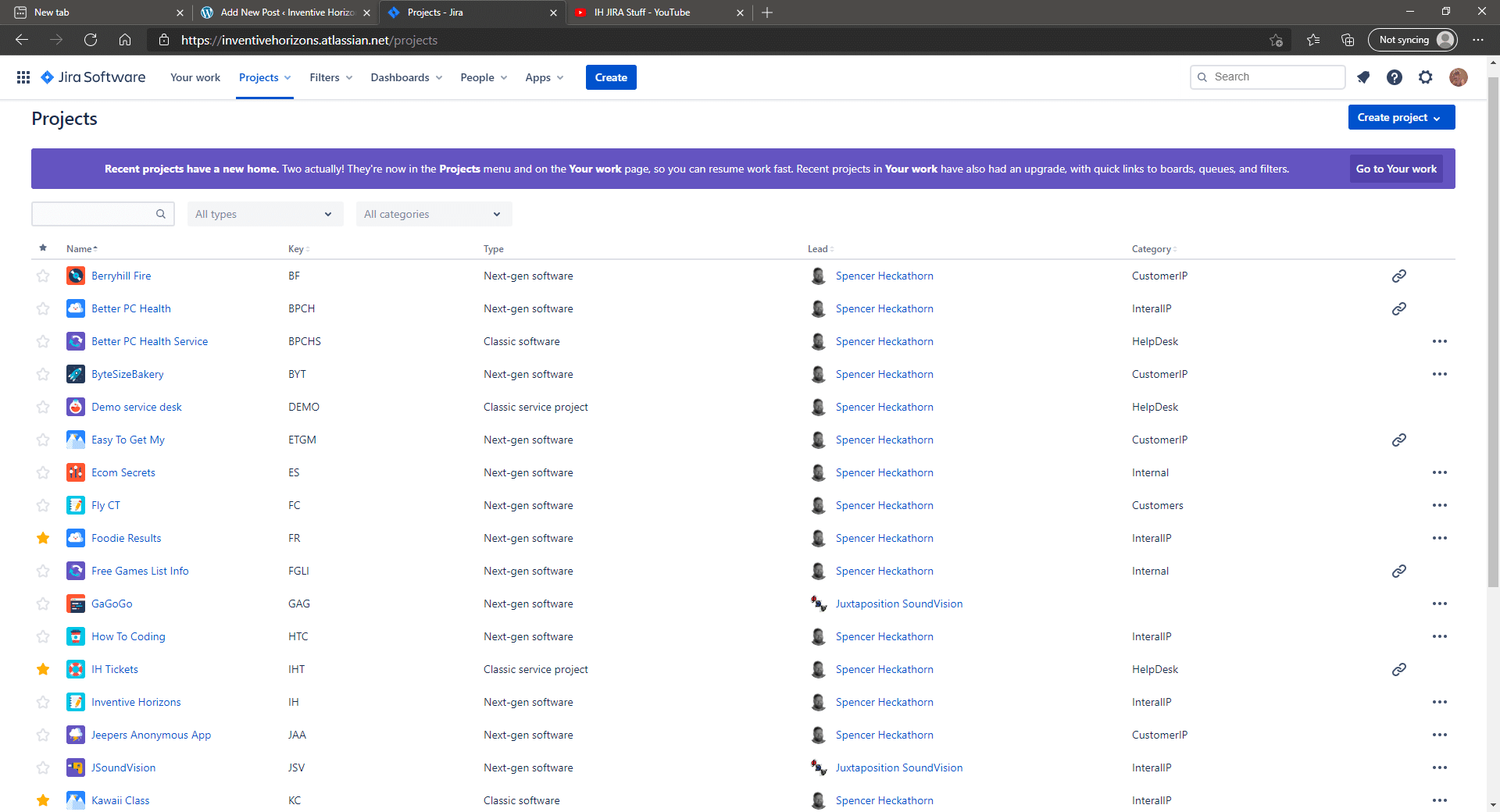Open the All categories filter dropdown
This screenshot has height=812, width=1500.
tap(434, 213)
